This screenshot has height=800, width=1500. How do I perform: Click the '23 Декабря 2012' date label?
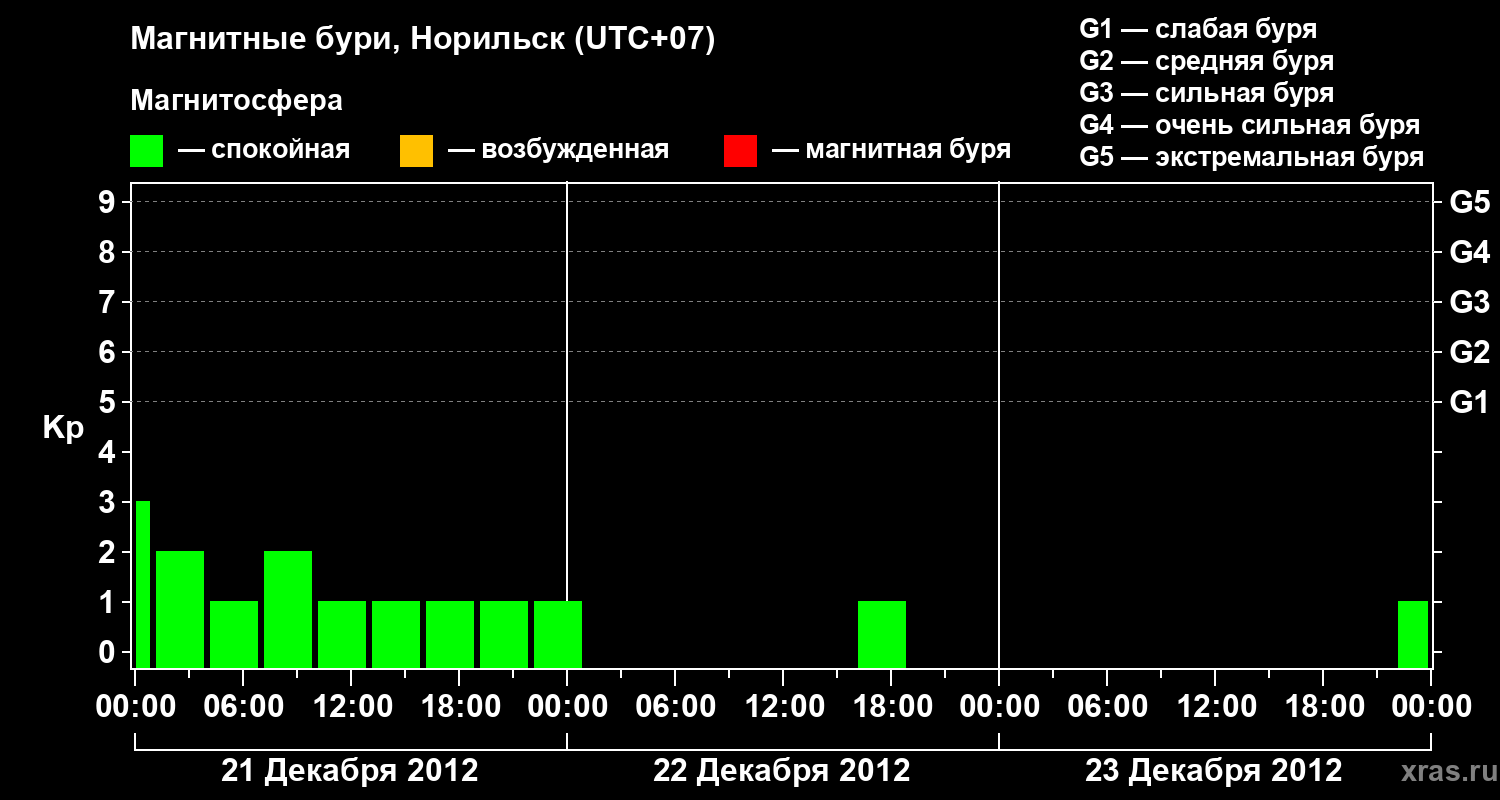pyautogui.click(x=1214, y=771)
